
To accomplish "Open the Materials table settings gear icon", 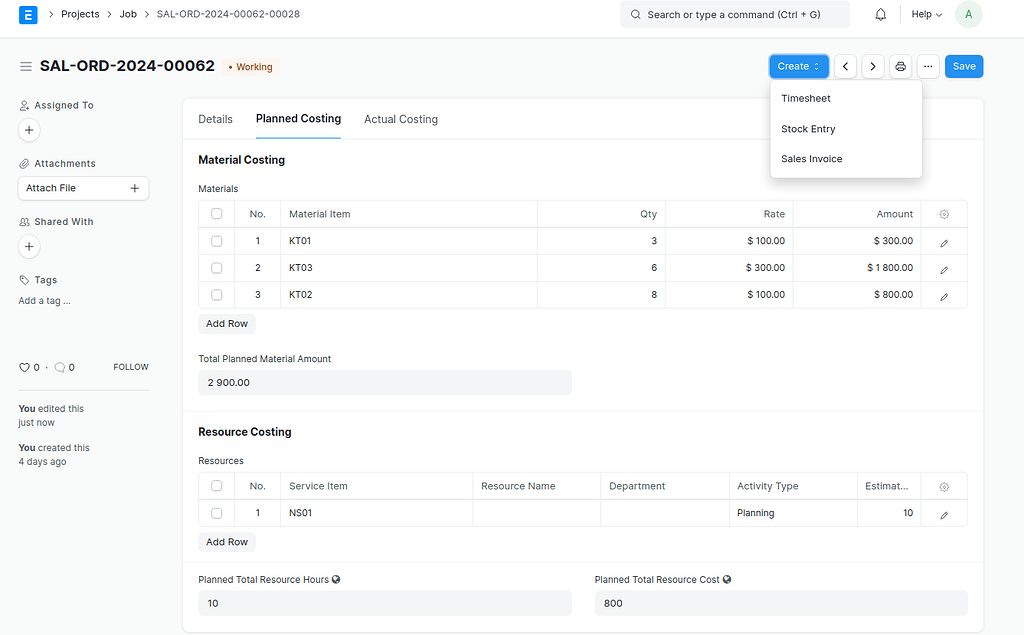I will pyautogui.click(x=942, y=213).
